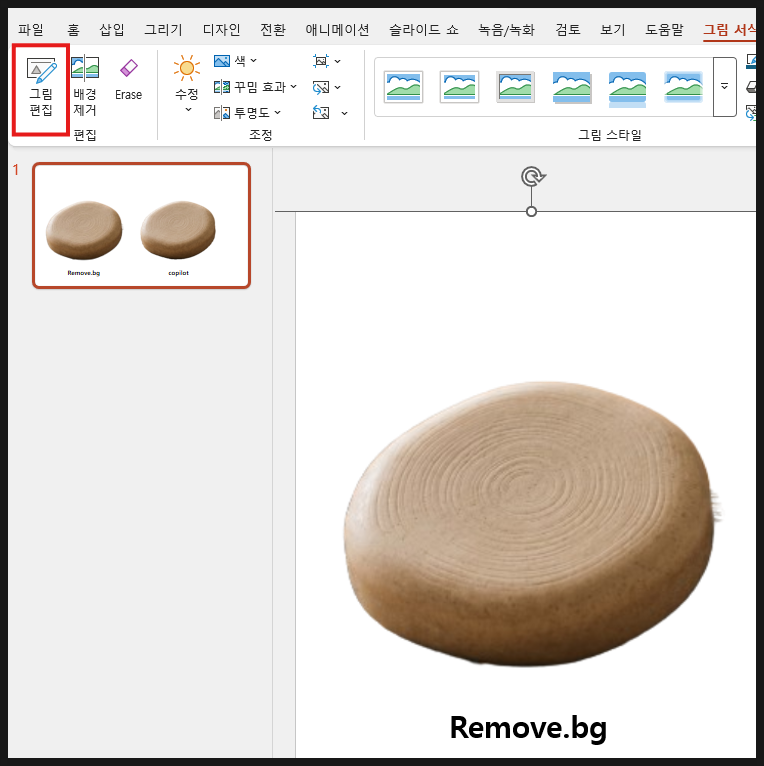
Task: Open the 색 color adjustment menu
Action: click(235, 61)
